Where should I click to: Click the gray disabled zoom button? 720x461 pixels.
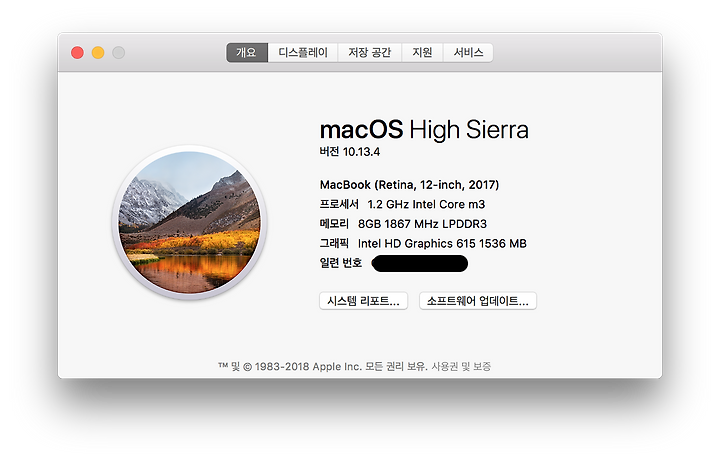coord(118,53)
